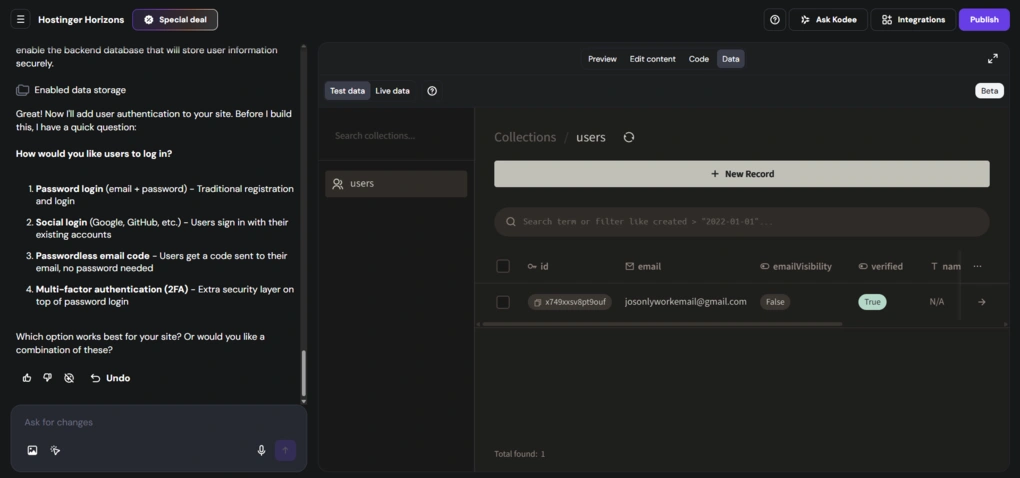This screenshot has width=1020, height=478.
Task: Switch to Live data
Action: click(x=392, y=91)
